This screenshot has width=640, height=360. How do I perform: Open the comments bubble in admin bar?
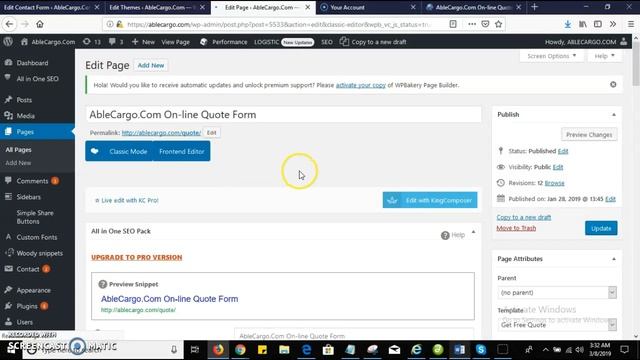click(112, 42)
